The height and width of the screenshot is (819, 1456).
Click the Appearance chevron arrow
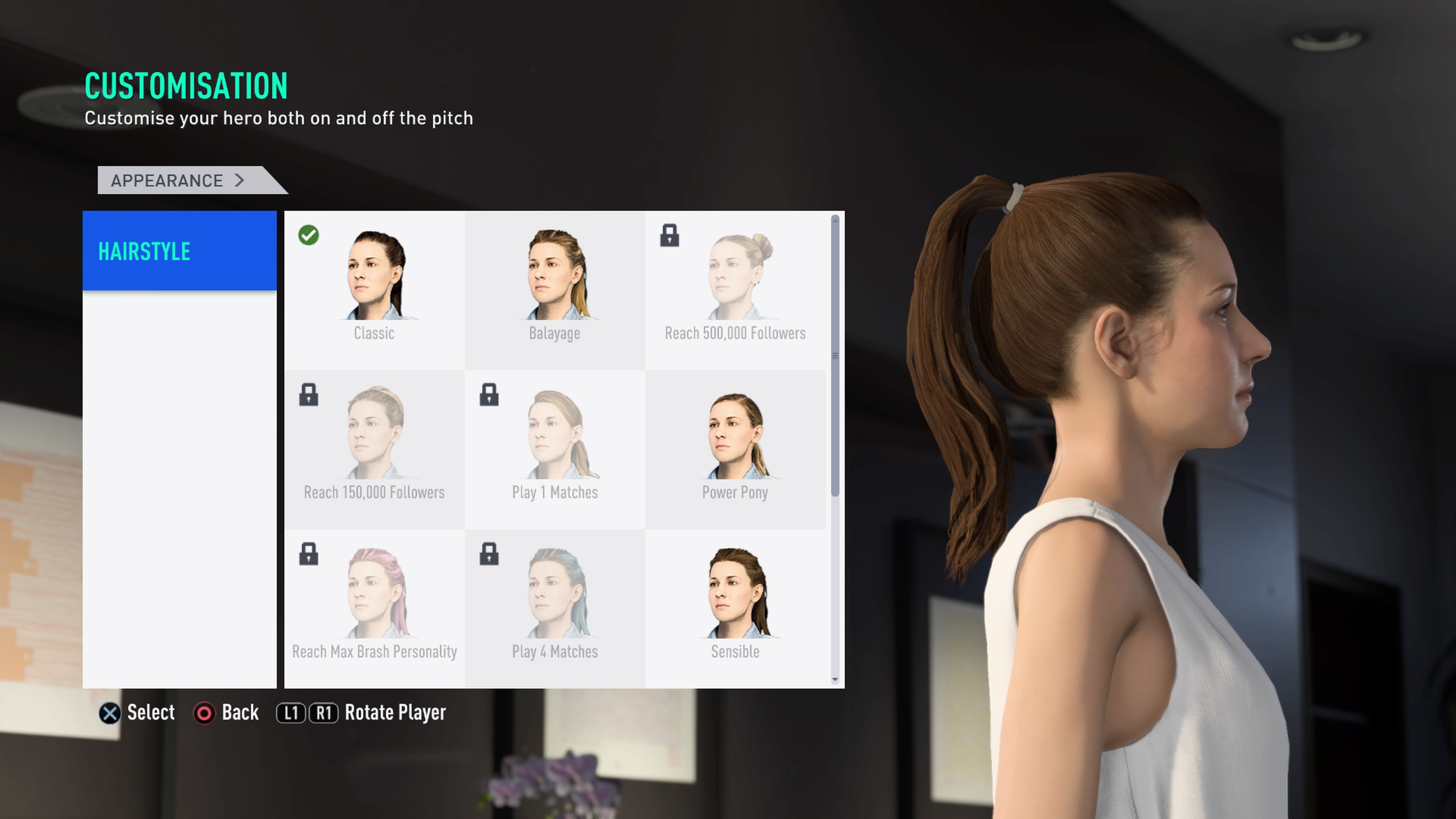(240, 180)
